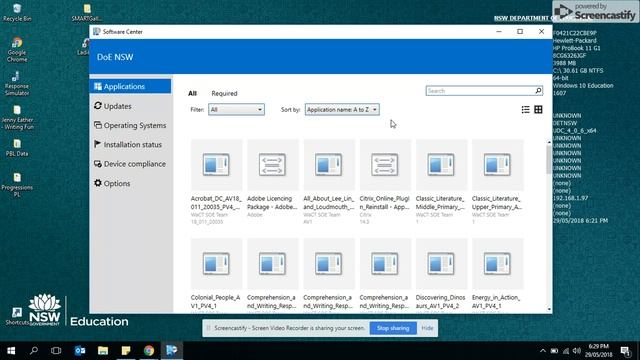This screenshot has width=640, height=360.
Task: Open the Filter dropdown set to All
Action: [x=236, y=109]
